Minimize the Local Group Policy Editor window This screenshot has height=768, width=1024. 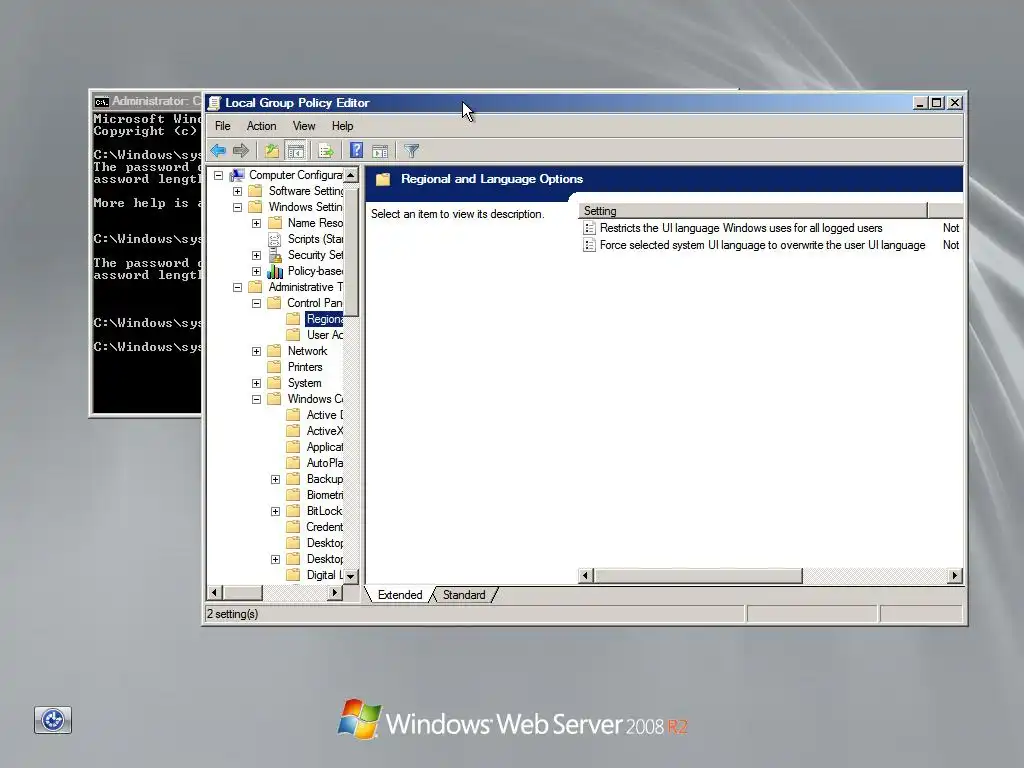click(920, 103)
